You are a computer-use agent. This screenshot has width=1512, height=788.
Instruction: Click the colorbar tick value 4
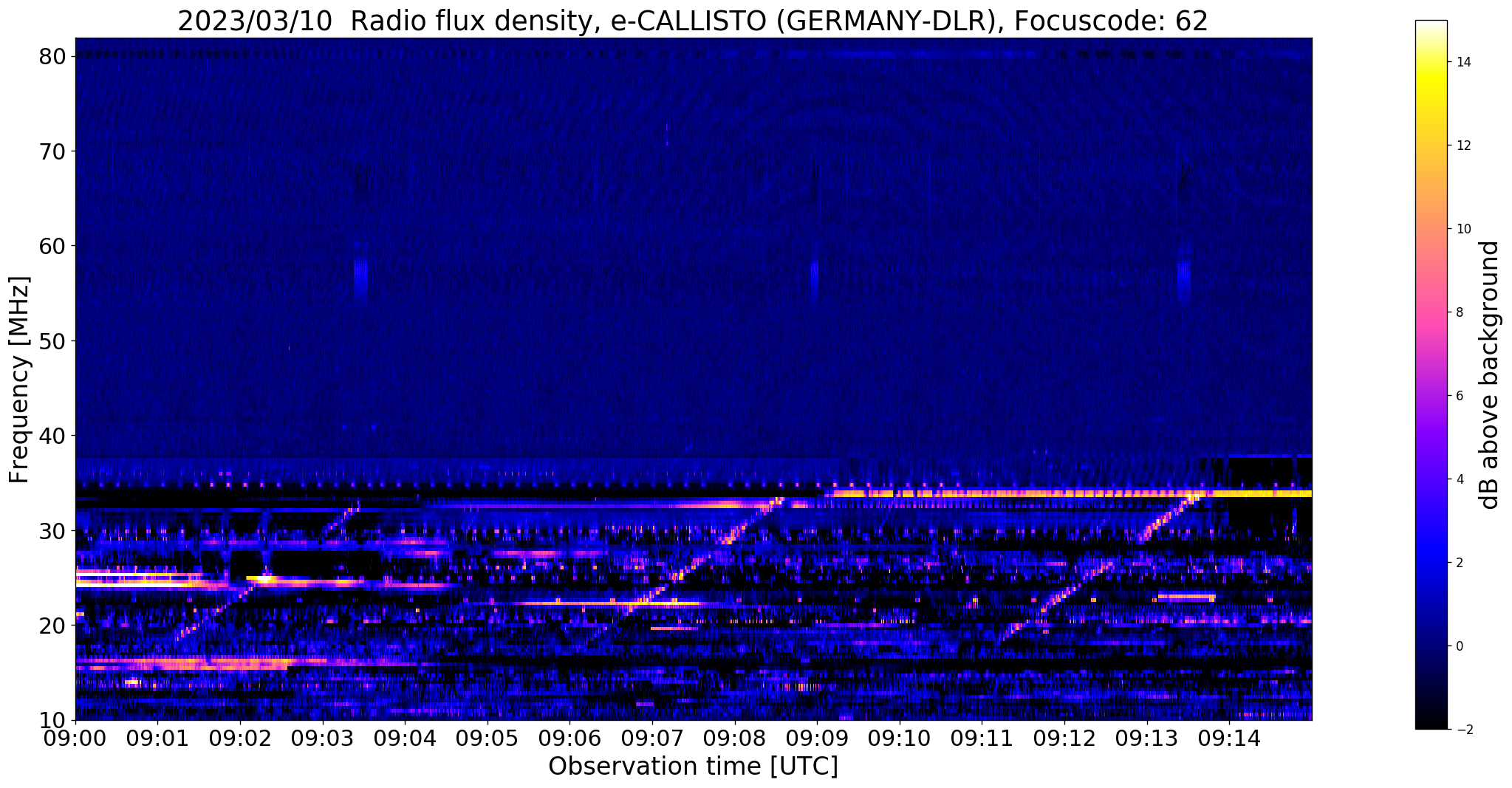(1459, 479)
